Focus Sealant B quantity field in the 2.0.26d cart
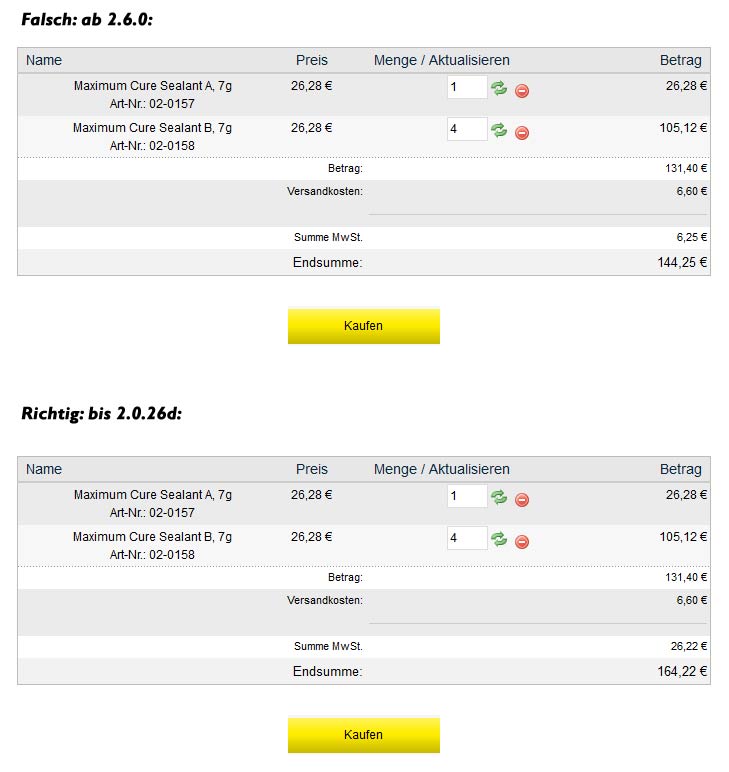 466,538
